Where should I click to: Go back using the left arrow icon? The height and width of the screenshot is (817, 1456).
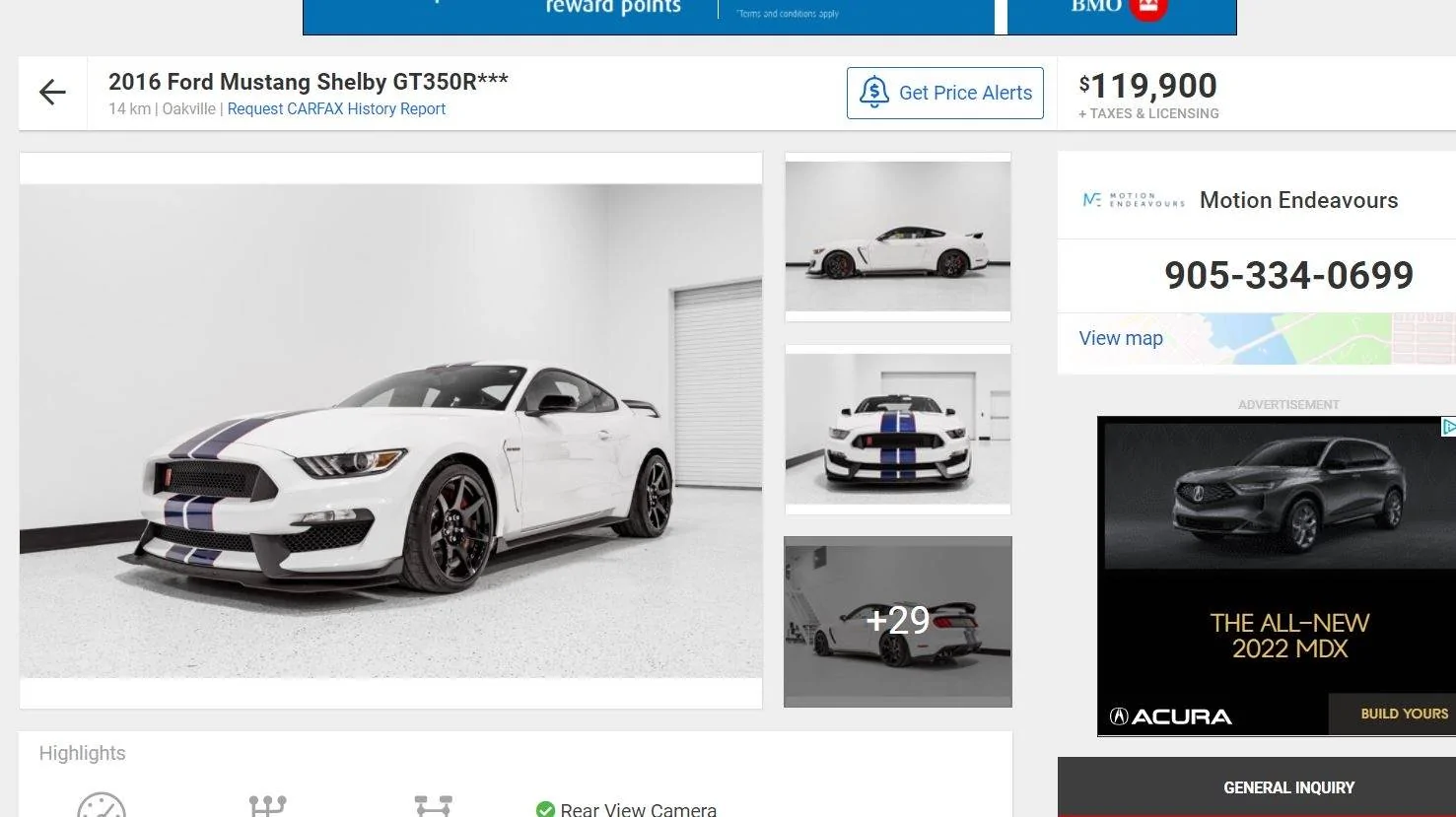click(52, 93)
